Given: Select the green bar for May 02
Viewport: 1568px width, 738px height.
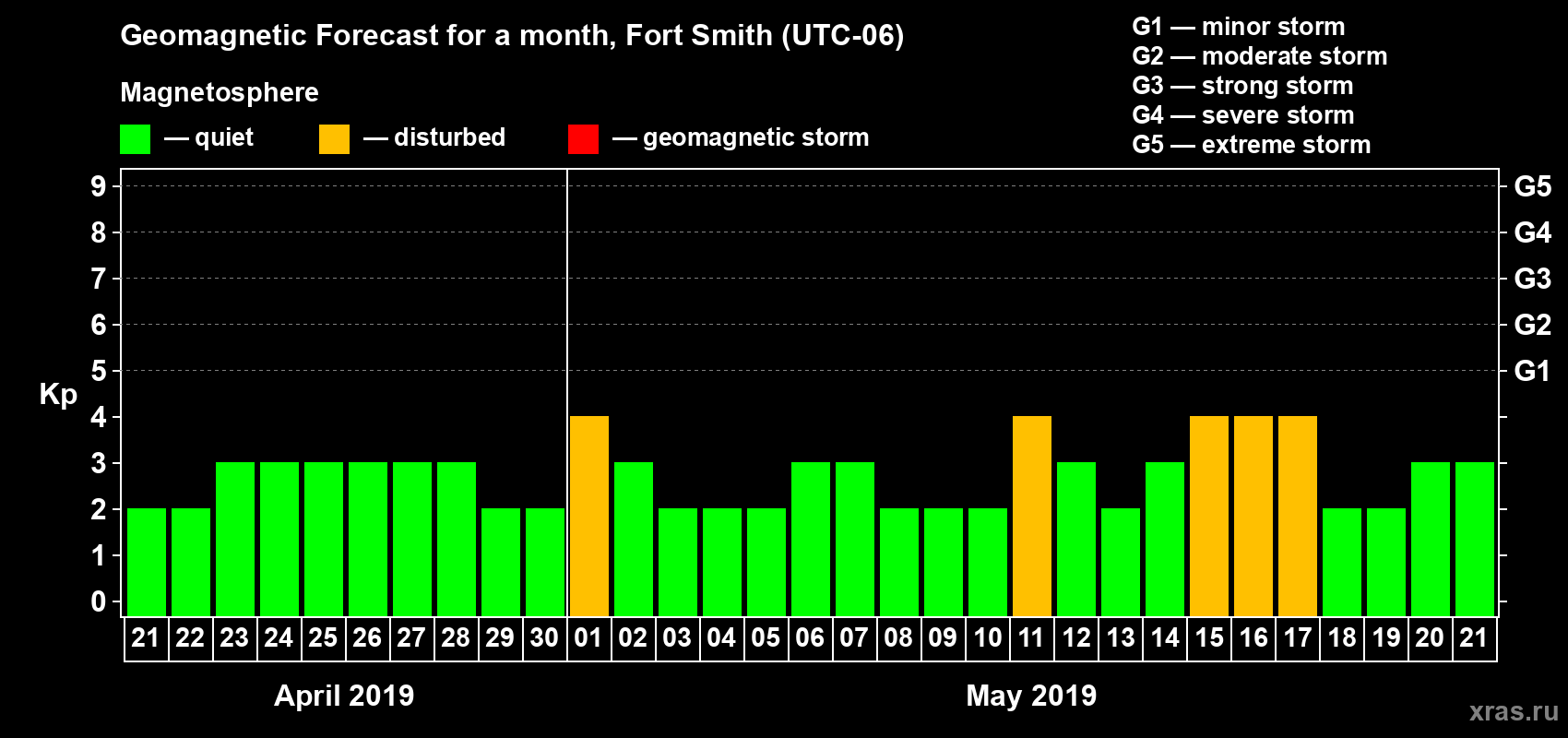Looking at the screenshot, I should point(634,540).
